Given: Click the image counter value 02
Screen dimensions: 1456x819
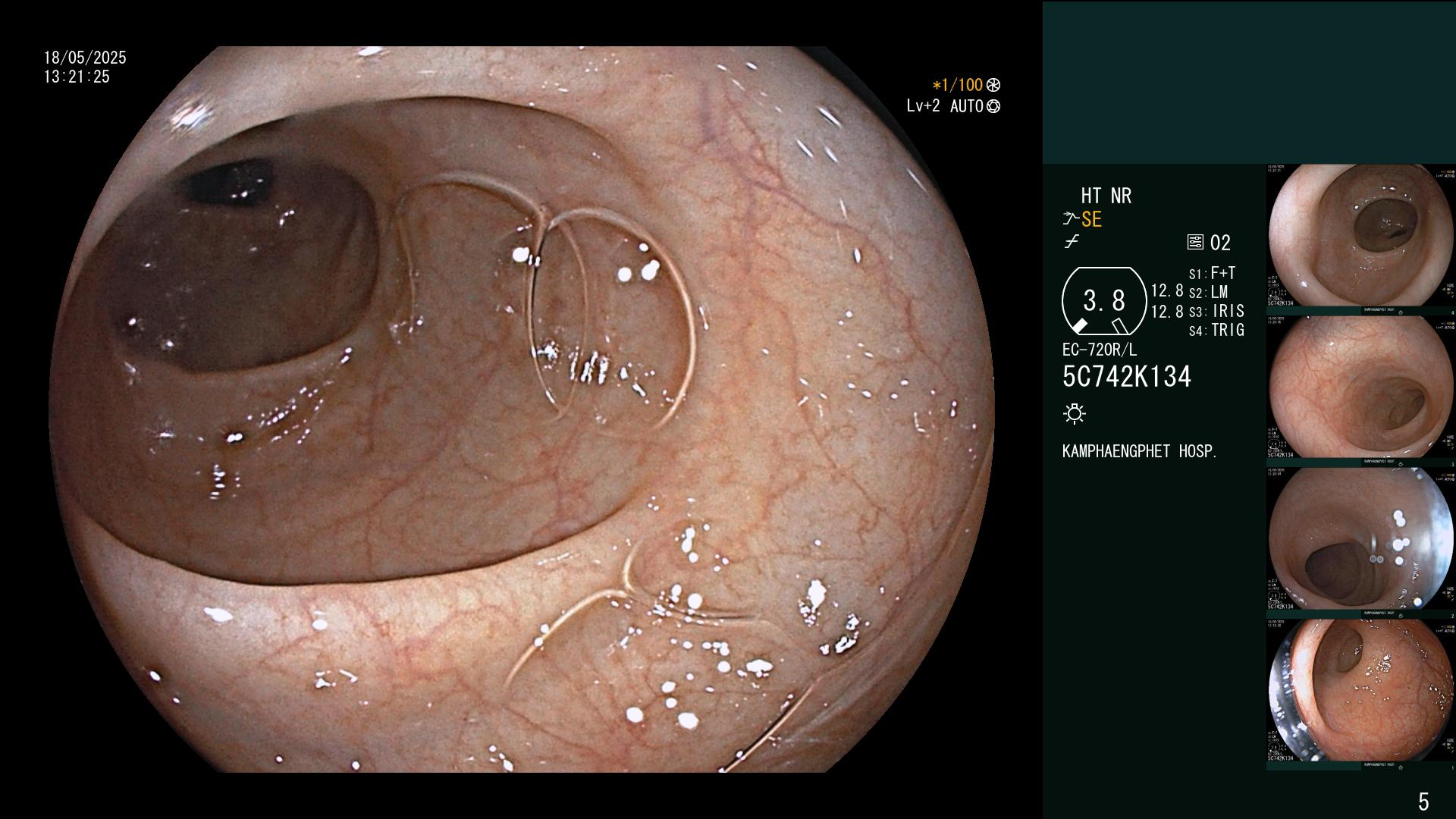Looking at the screenshot, I should tap(1220, 243).
